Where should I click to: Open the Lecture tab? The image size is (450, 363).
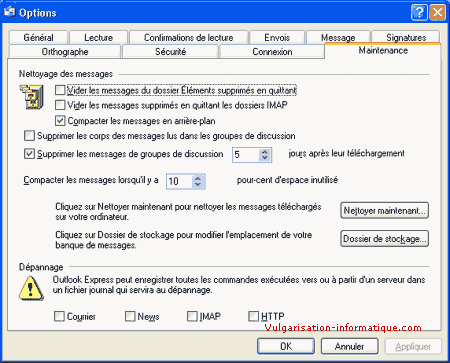click(98, 37)
